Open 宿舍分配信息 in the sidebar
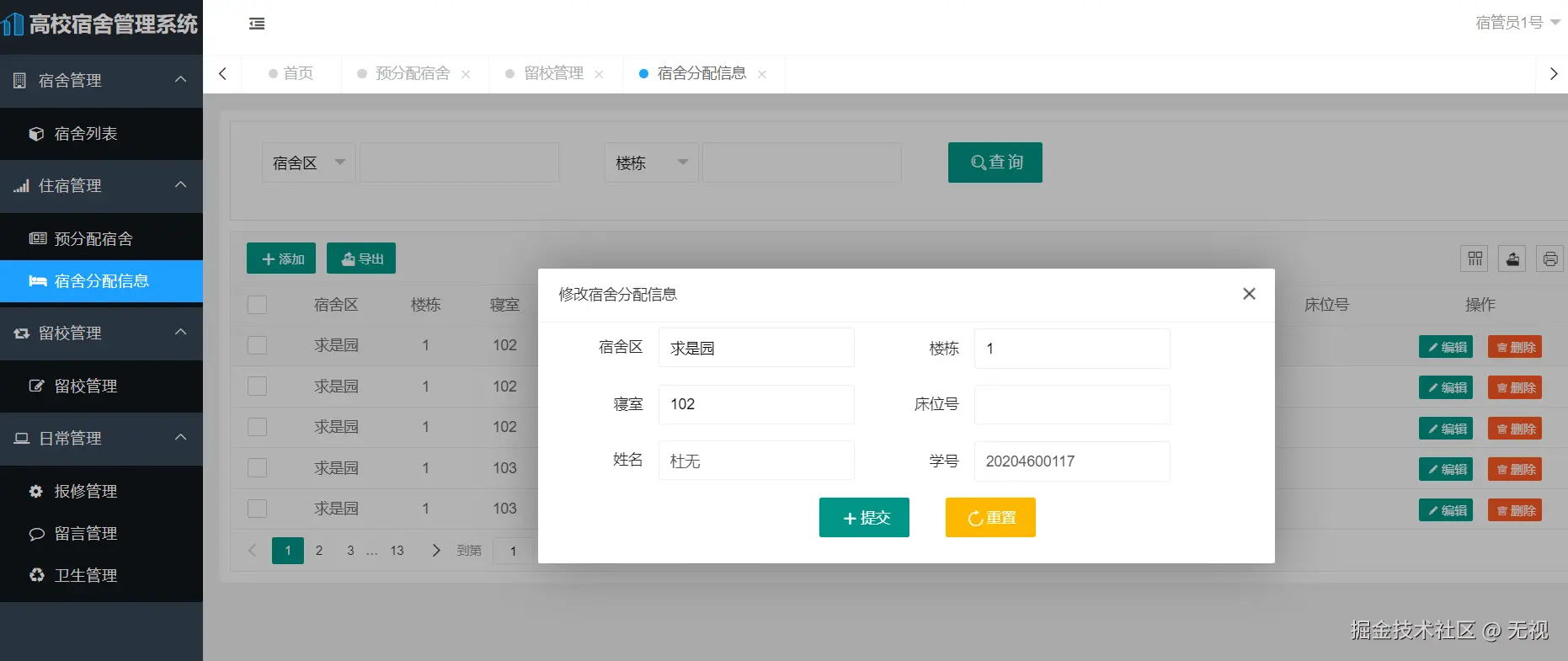The image size is (1568, 661). click(x=101, y=281)
